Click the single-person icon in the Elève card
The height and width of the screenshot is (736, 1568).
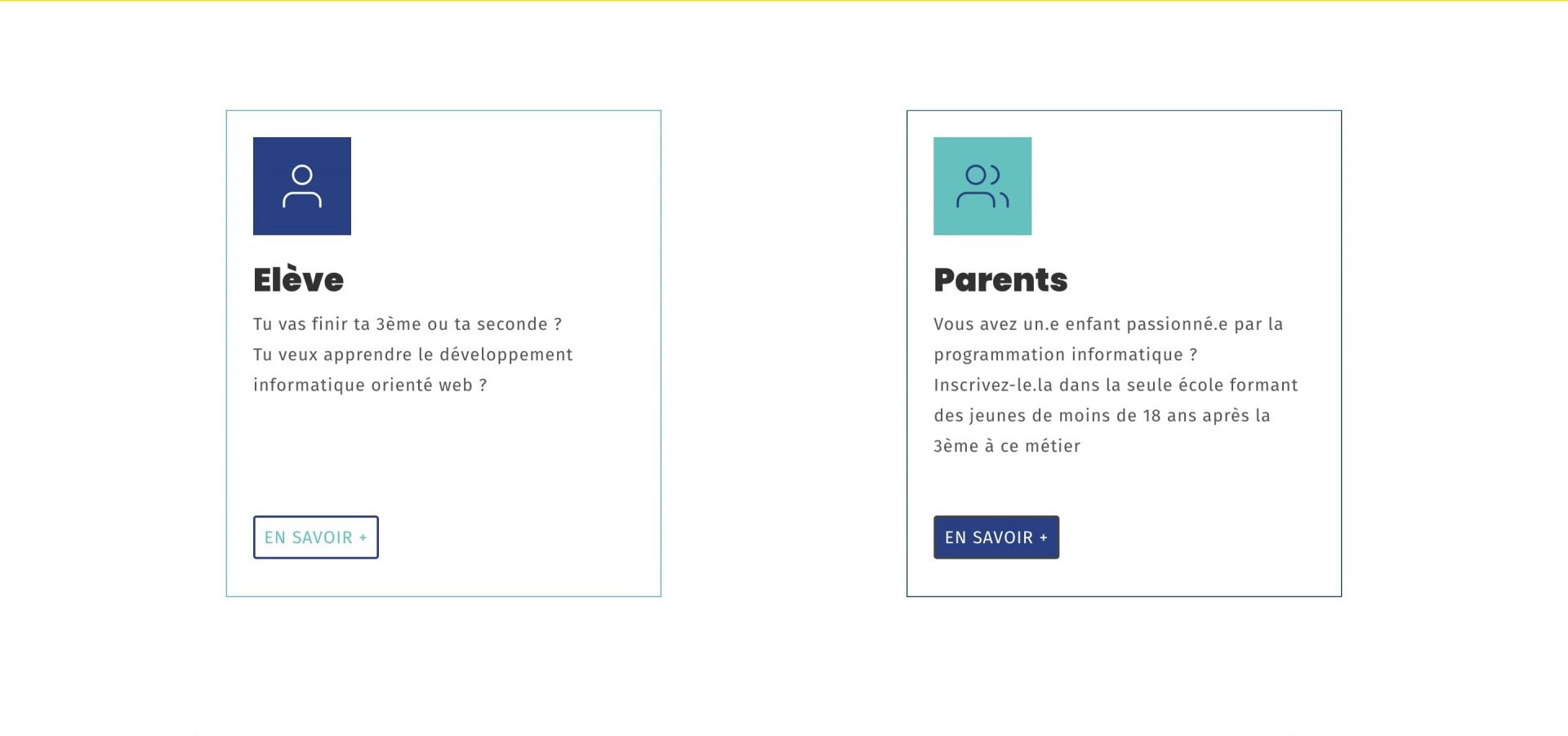(x=302, y=186)
